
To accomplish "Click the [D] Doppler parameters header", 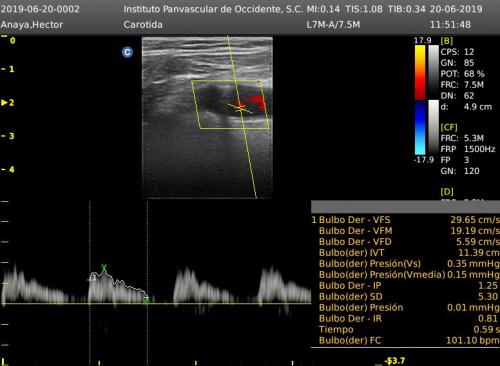I will tap(447, 192).
